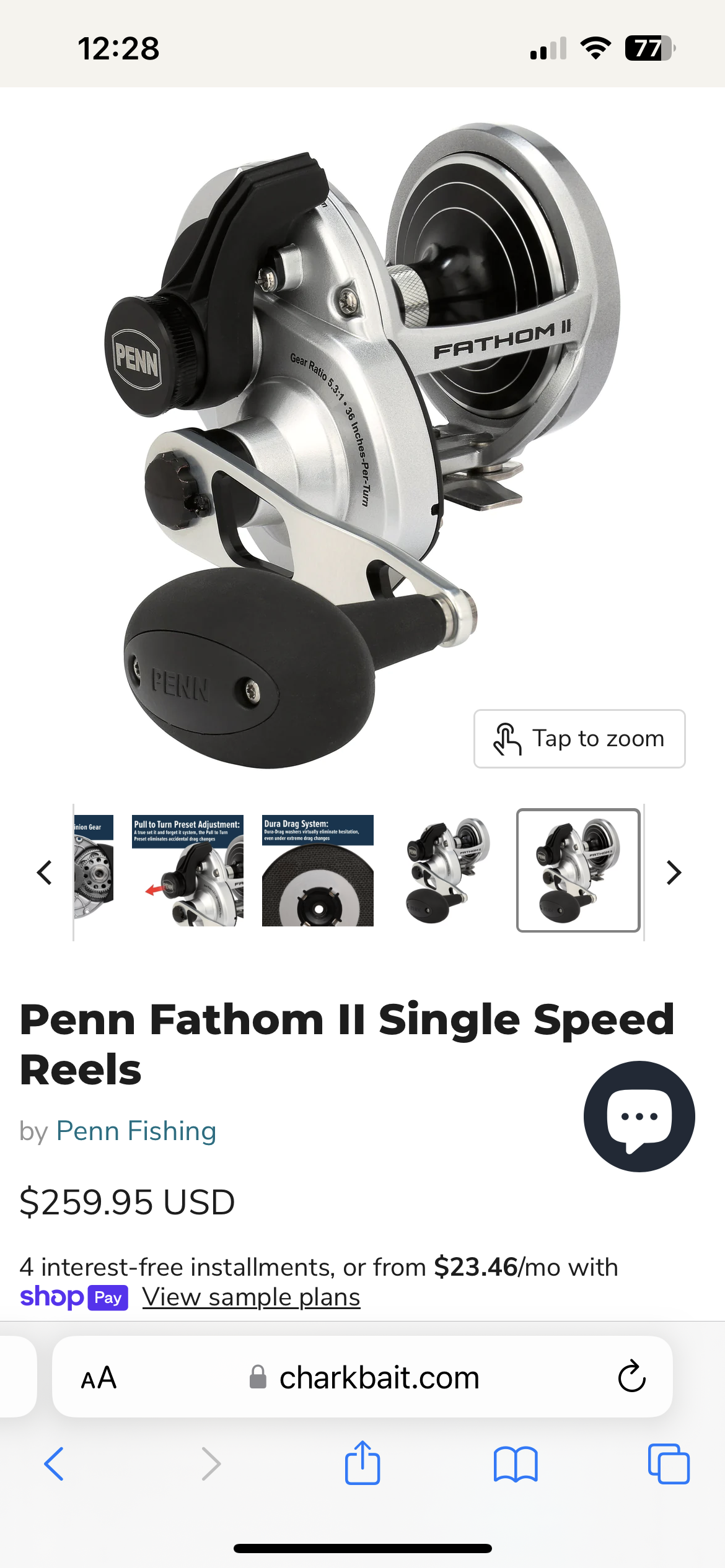Select the unselected plain reel thumbnail
This screenshot has height=1568, width=725.
tap(448, 871)
